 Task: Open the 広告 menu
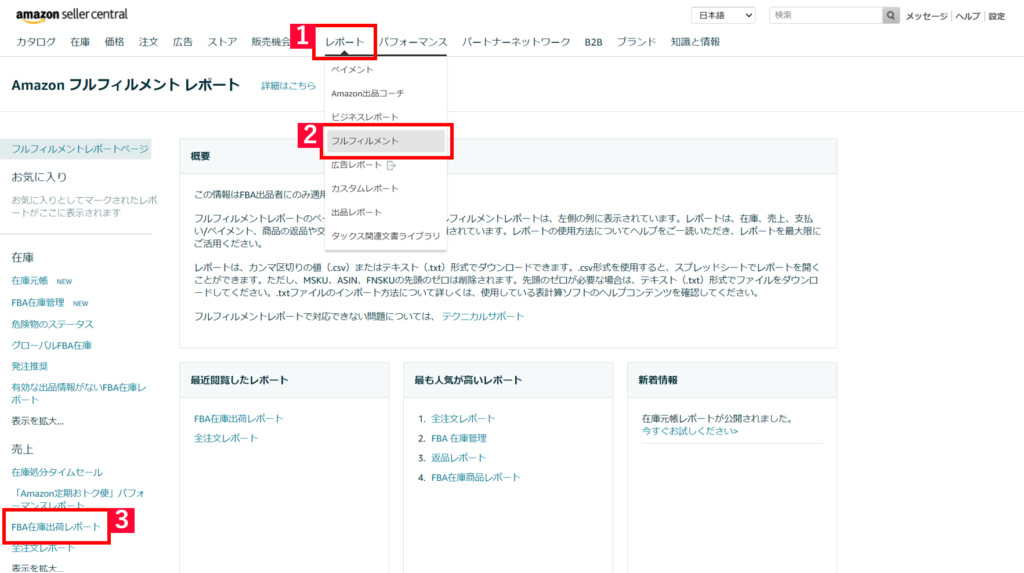point(183,42)
